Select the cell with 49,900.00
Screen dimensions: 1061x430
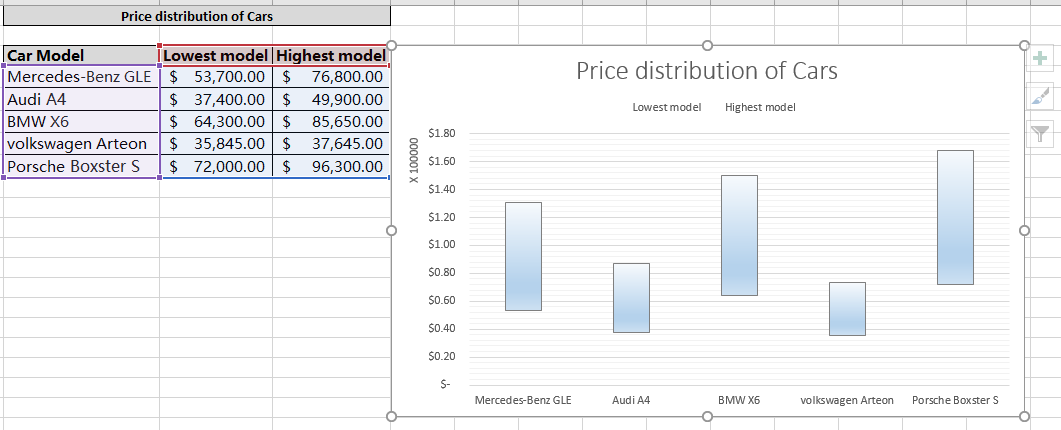click(331, 100)
